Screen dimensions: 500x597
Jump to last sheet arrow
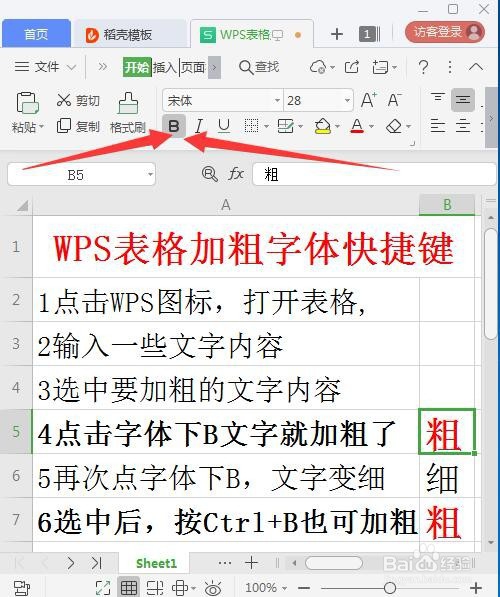coord(96,563)
